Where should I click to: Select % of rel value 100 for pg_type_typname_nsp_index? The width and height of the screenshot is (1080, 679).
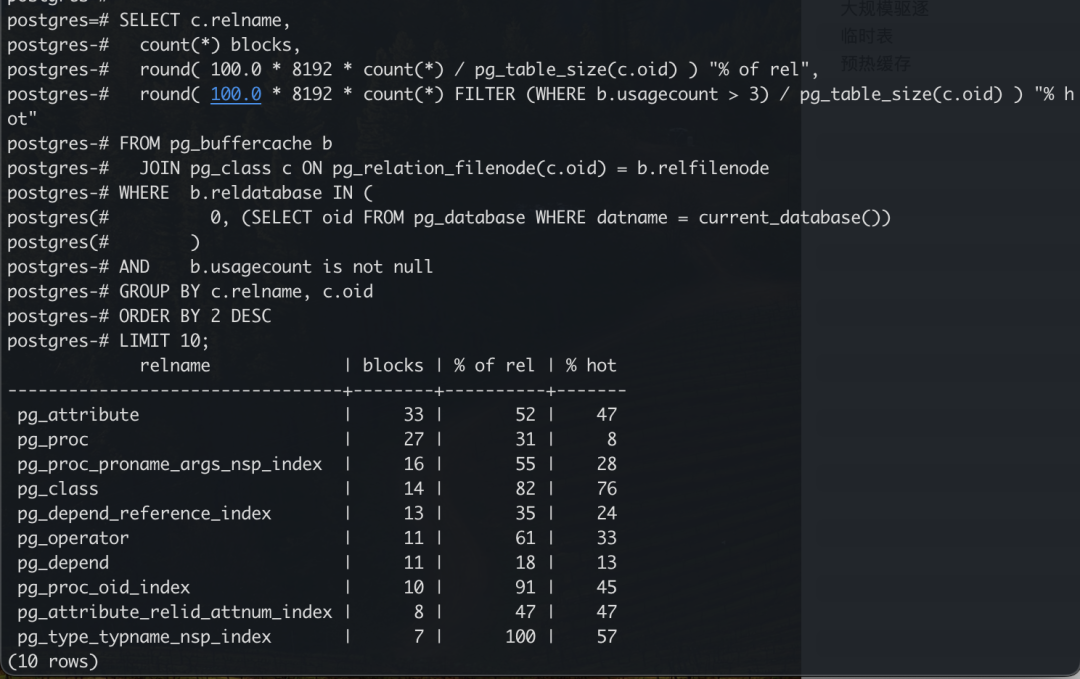click(x=520, y=637)
